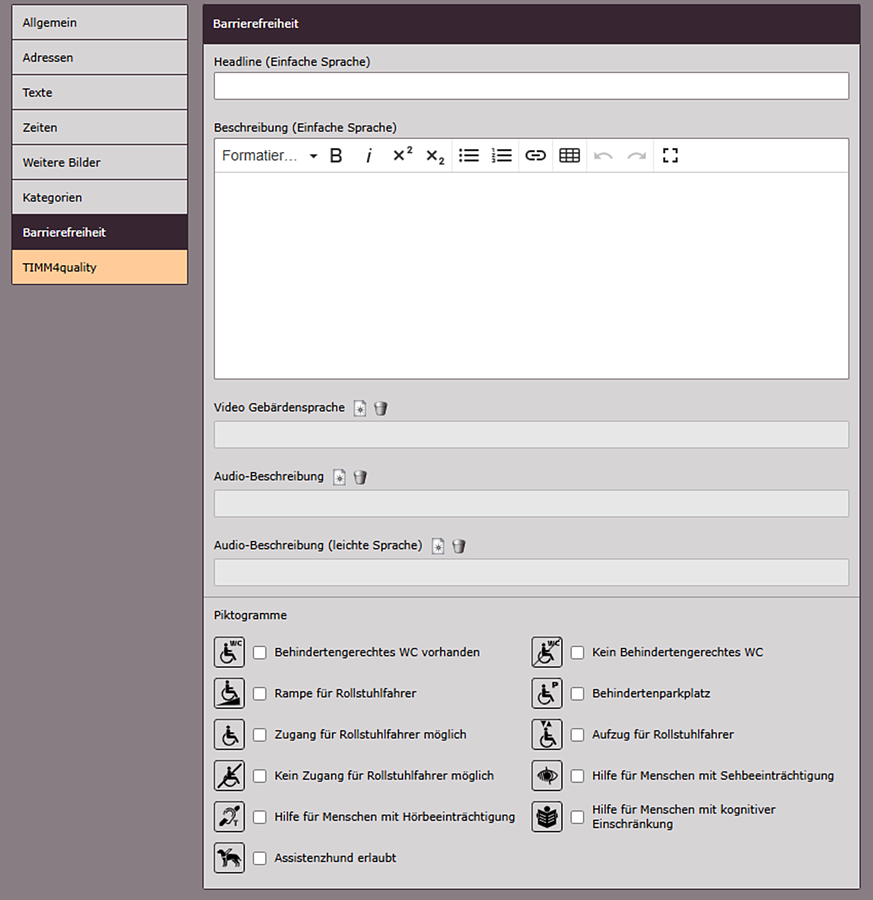The height and width of the screenshot is (900, 873).
Task: Switch to the Kategorien section
Action: tap(100, 197)
